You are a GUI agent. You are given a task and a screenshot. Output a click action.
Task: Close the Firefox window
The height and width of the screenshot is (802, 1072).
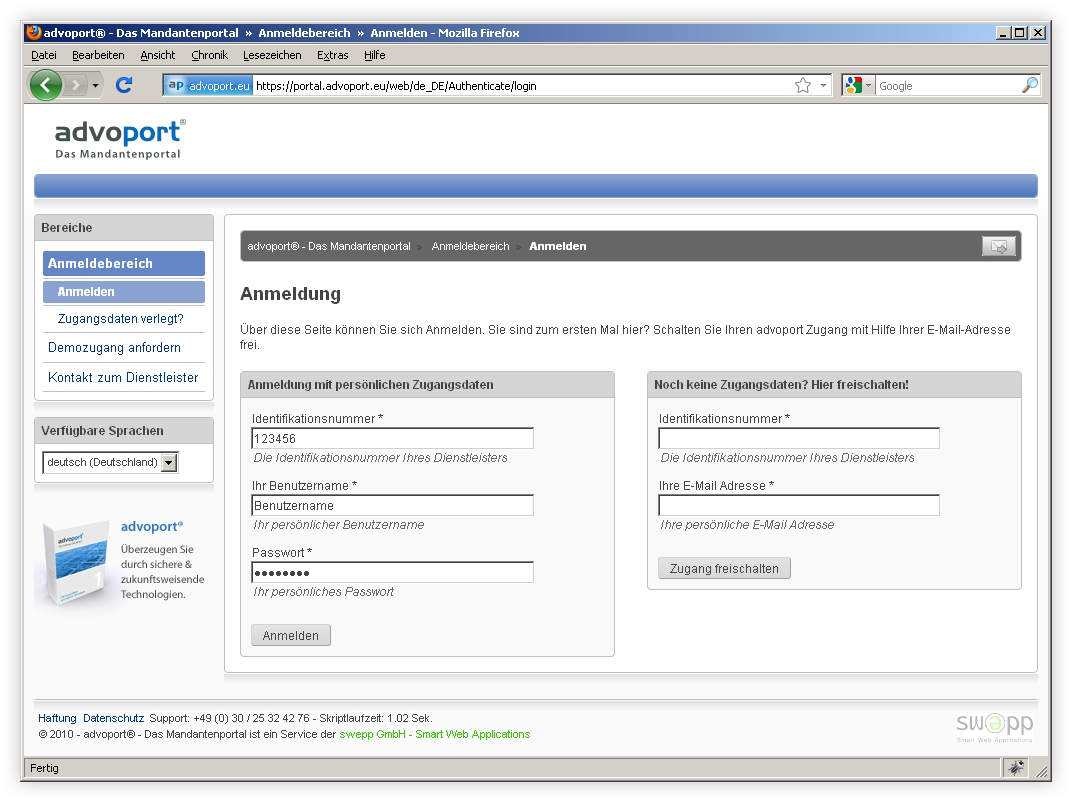tap(1038, 32)
